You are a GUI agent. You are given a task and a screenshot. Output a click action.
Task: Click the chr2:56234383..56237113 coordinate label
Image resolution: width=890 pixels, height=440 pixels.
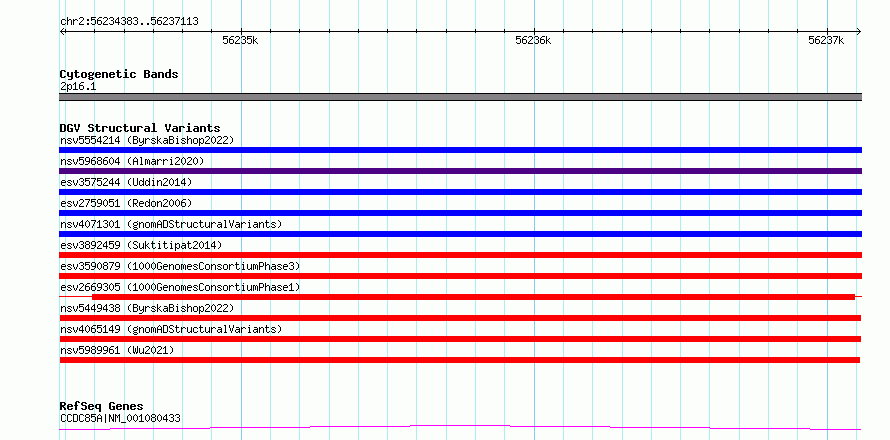(x=129, y=22)
